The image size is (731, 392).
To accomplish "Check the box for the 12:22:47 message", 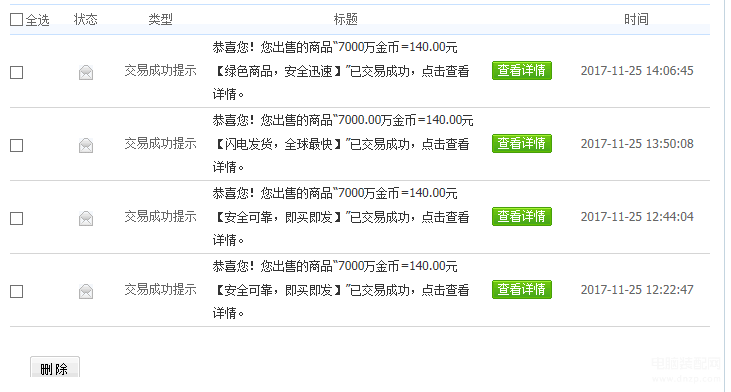I will coord(16,292).
